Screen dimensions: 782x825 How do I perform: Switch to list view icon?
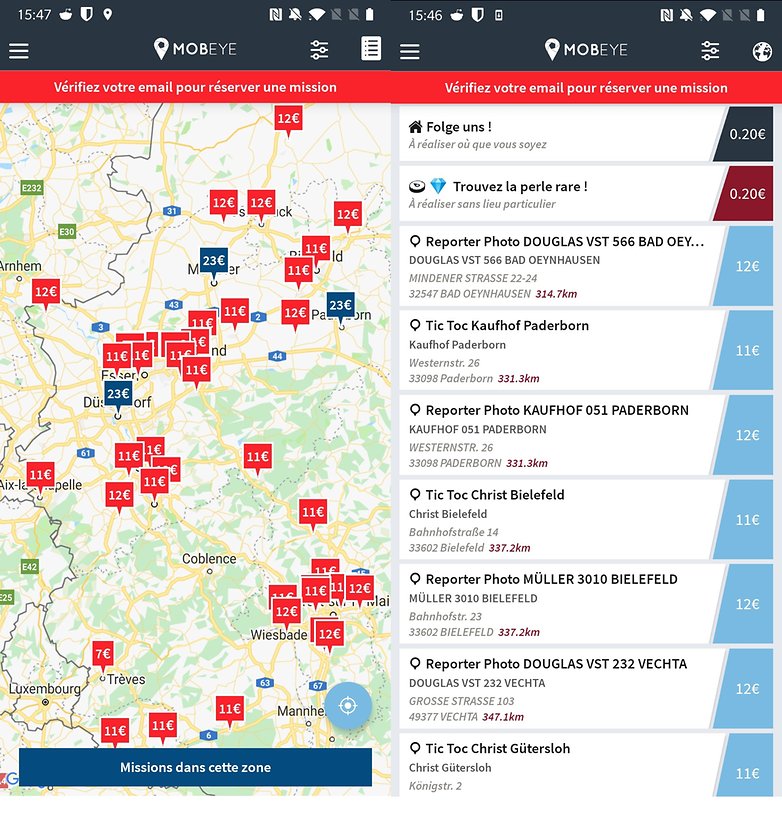click(371, 49)
